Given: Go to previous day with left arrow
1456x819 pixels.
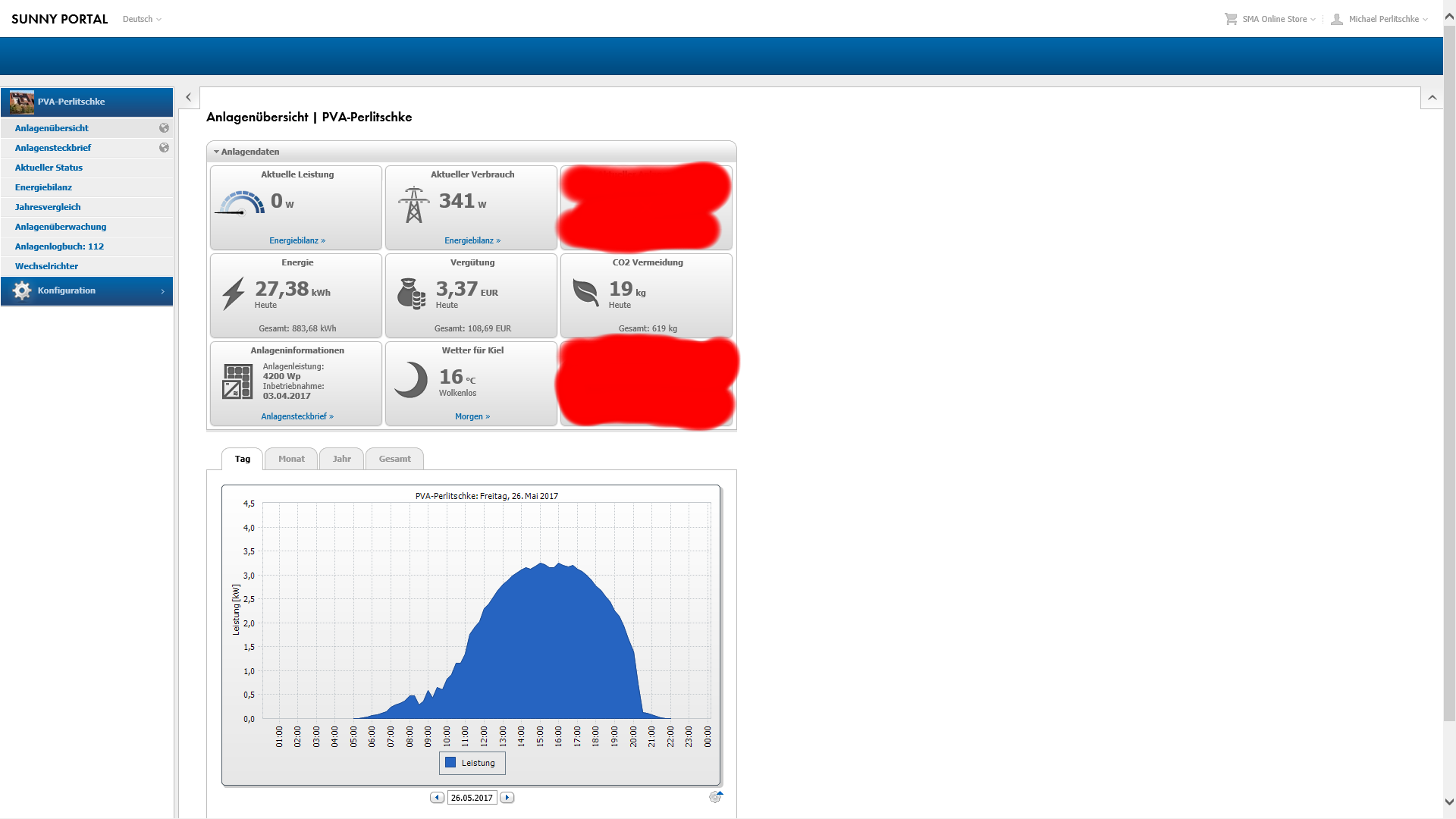Looking at the screenshot, I should (437, 798).
